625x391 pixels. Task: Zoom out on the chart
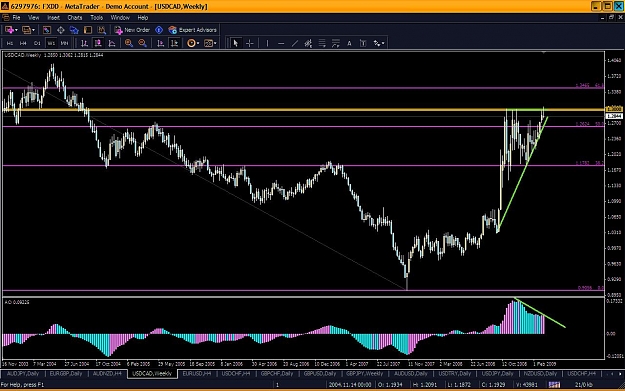coord(142,43)
